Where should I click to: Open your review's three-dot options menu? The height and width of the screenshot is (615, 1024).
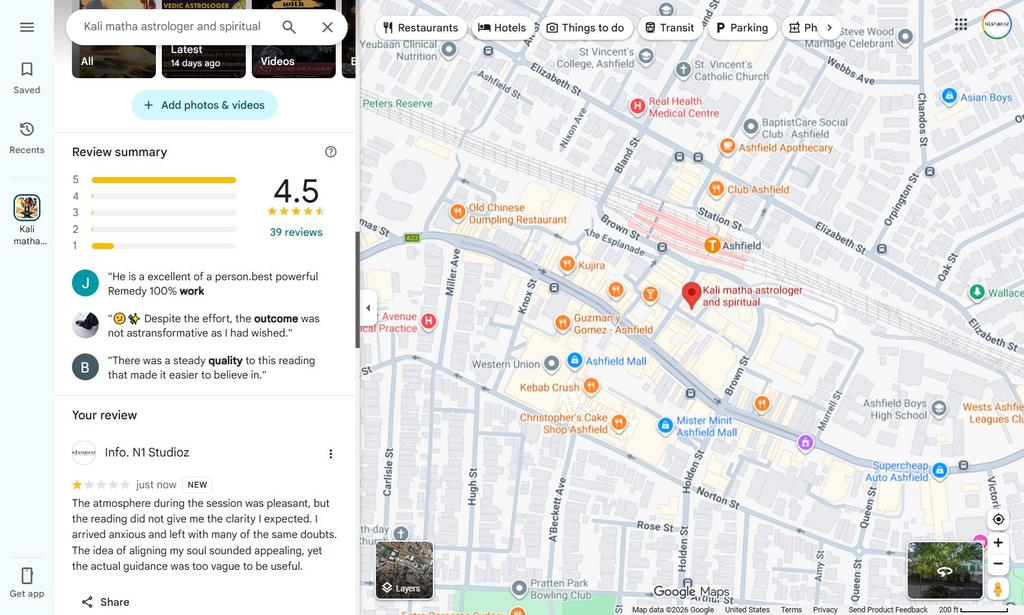[x=330, y=453]
